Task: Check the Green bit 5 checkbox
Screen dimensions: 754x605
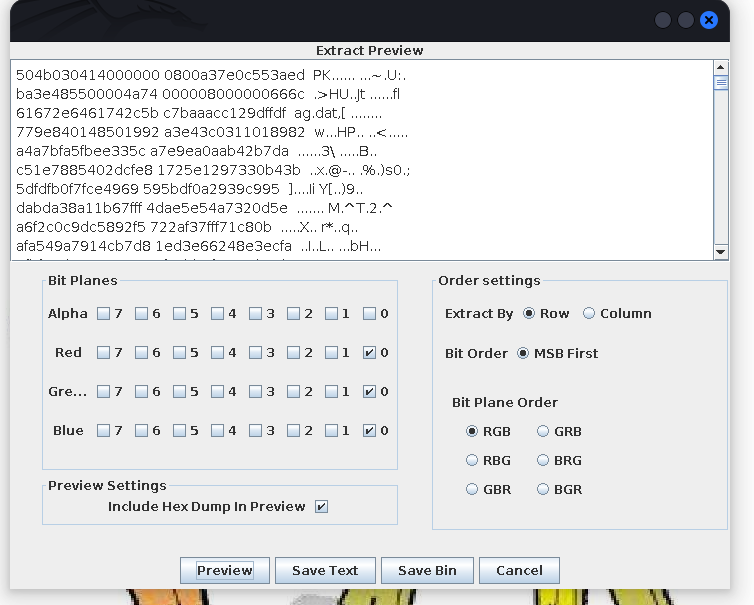Action: 179,391
